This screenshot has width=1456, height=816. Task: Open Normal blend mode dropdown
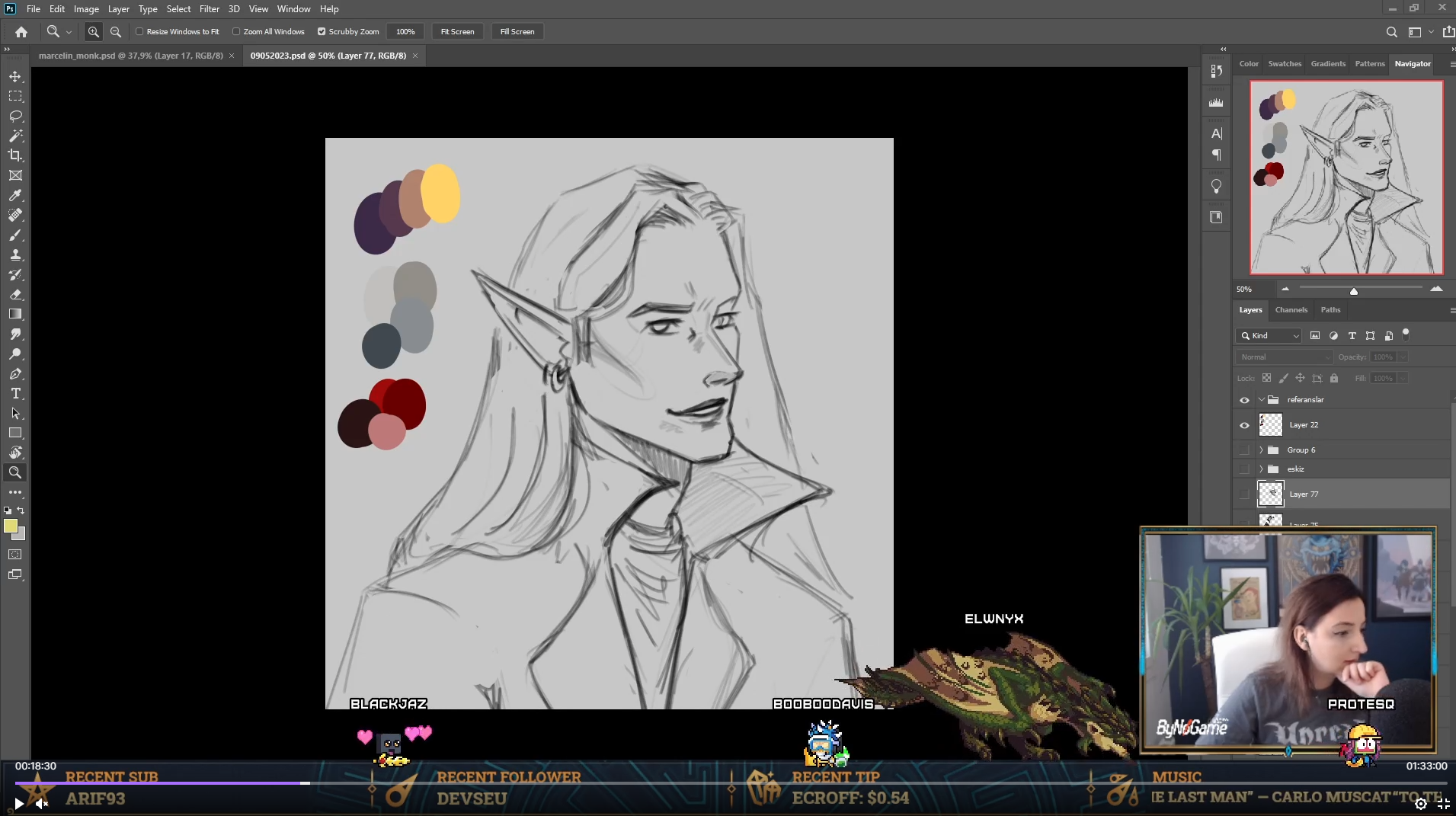1284,357
